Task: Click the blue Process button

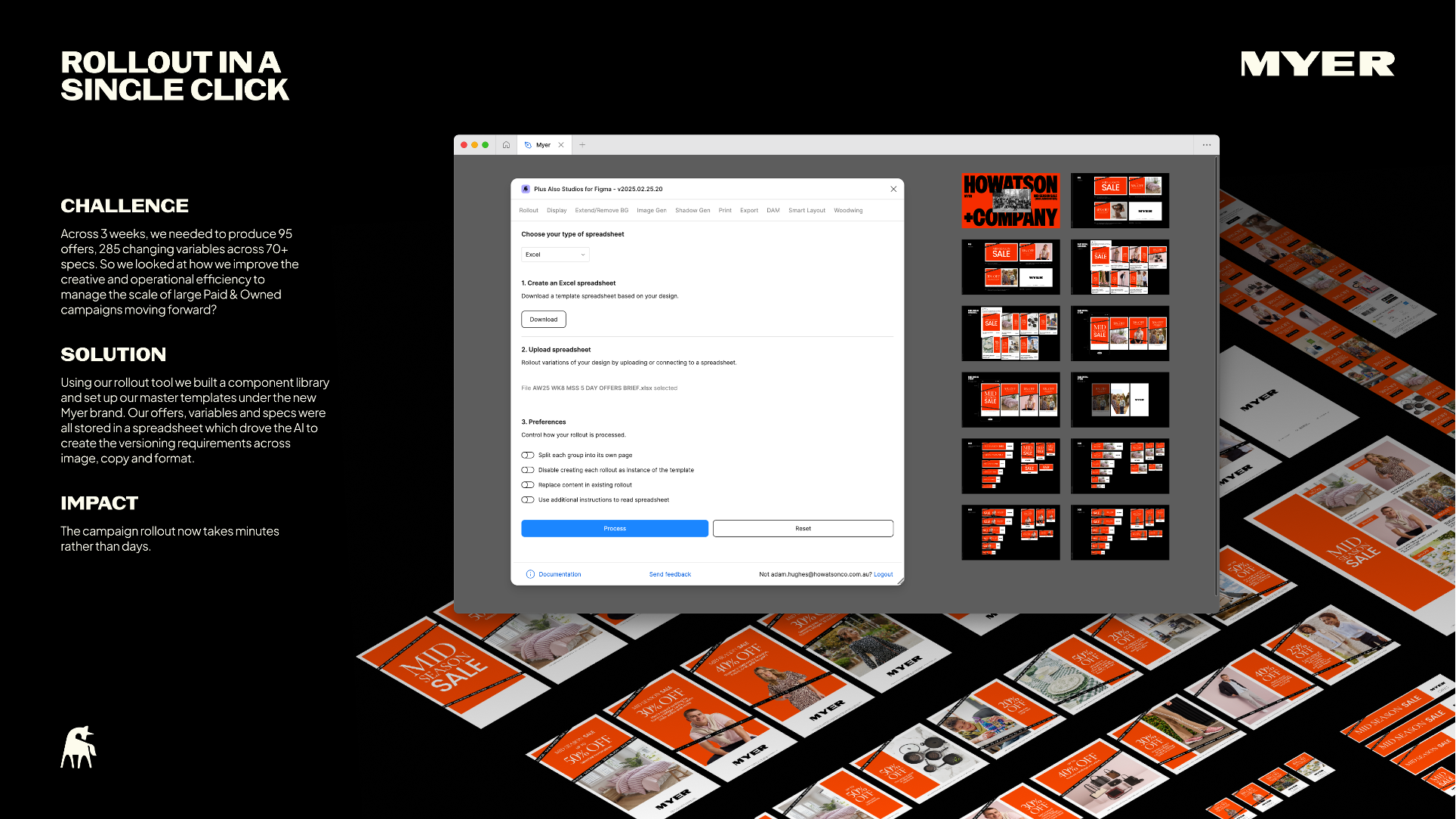Action: [x=615, y=528]
